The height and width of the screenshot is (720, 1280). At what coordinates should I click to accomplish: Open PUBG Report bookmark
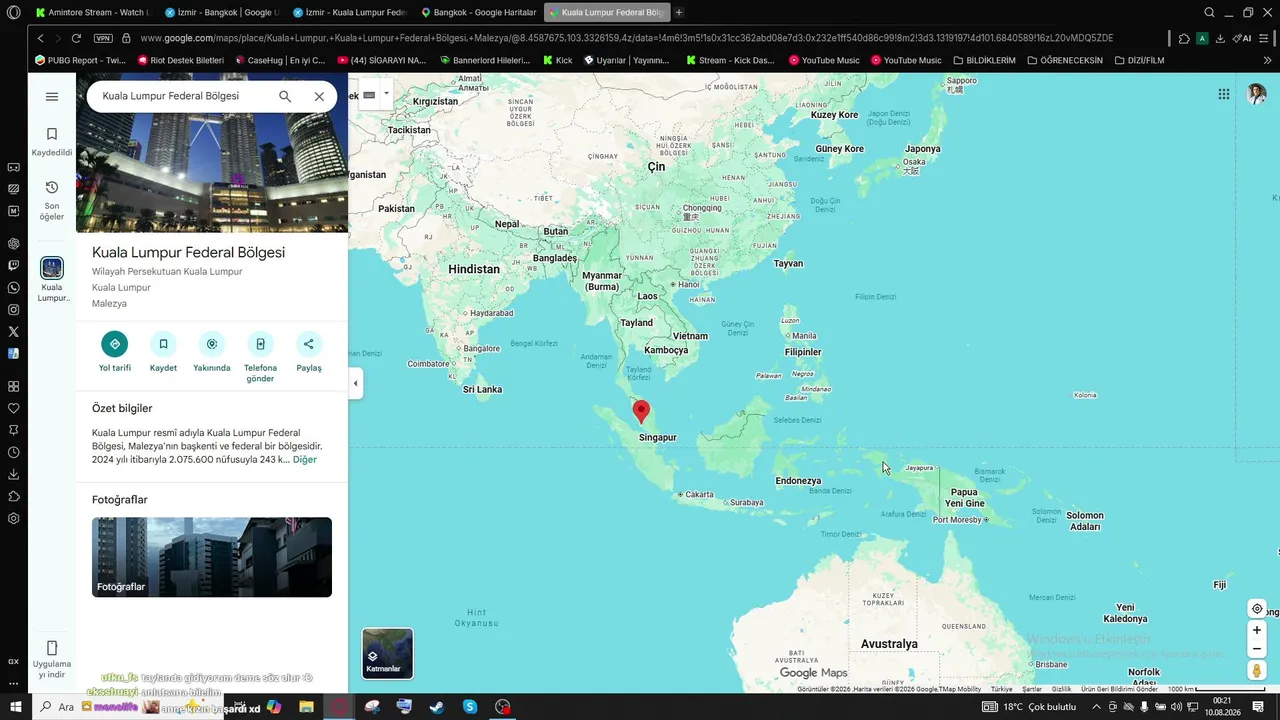(x=80, y=60)
